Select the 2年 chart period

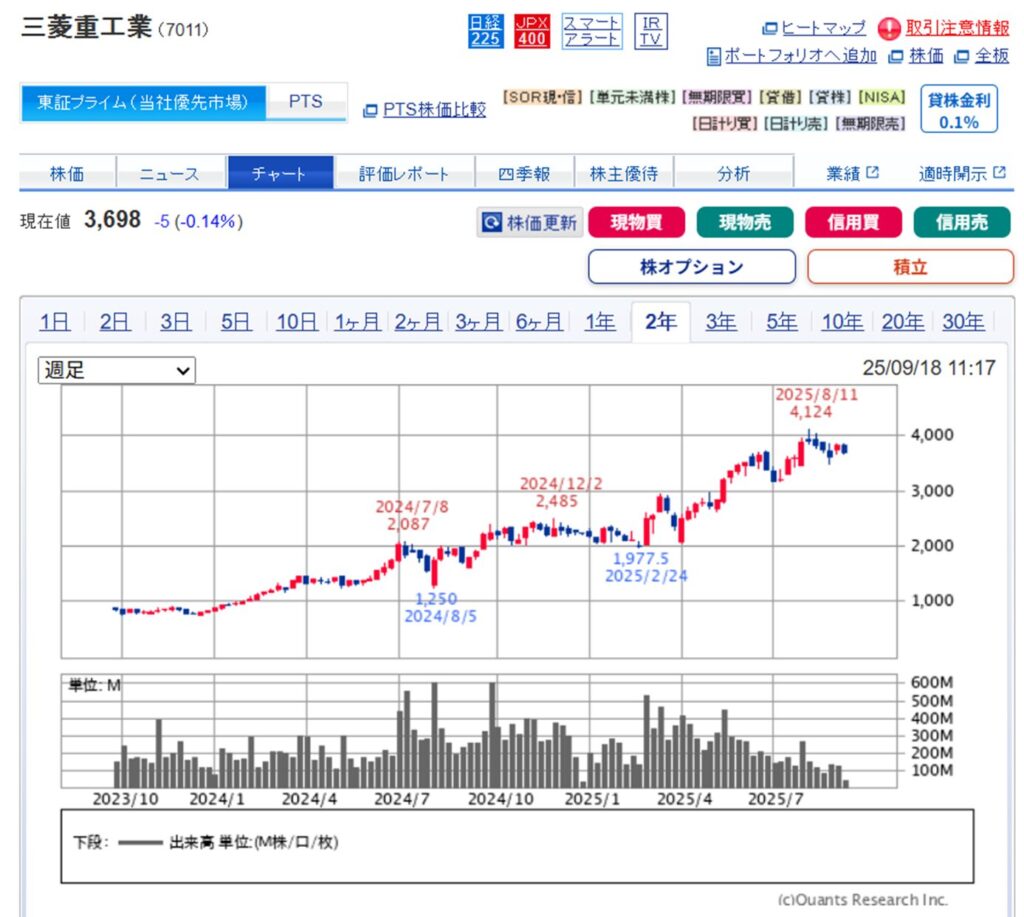click(x=661, y=322)
